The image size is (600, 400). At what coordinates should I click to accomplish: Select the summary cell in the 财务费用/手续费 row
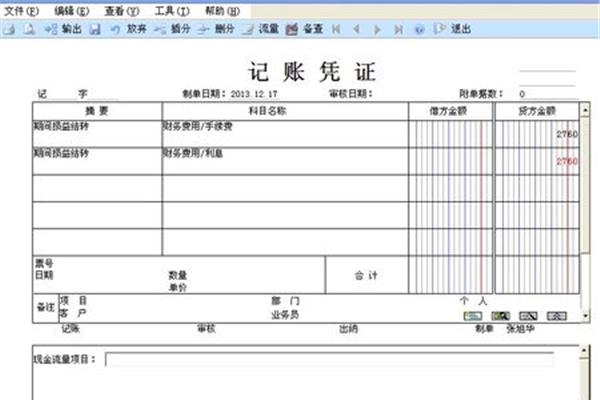coord(97,134)
